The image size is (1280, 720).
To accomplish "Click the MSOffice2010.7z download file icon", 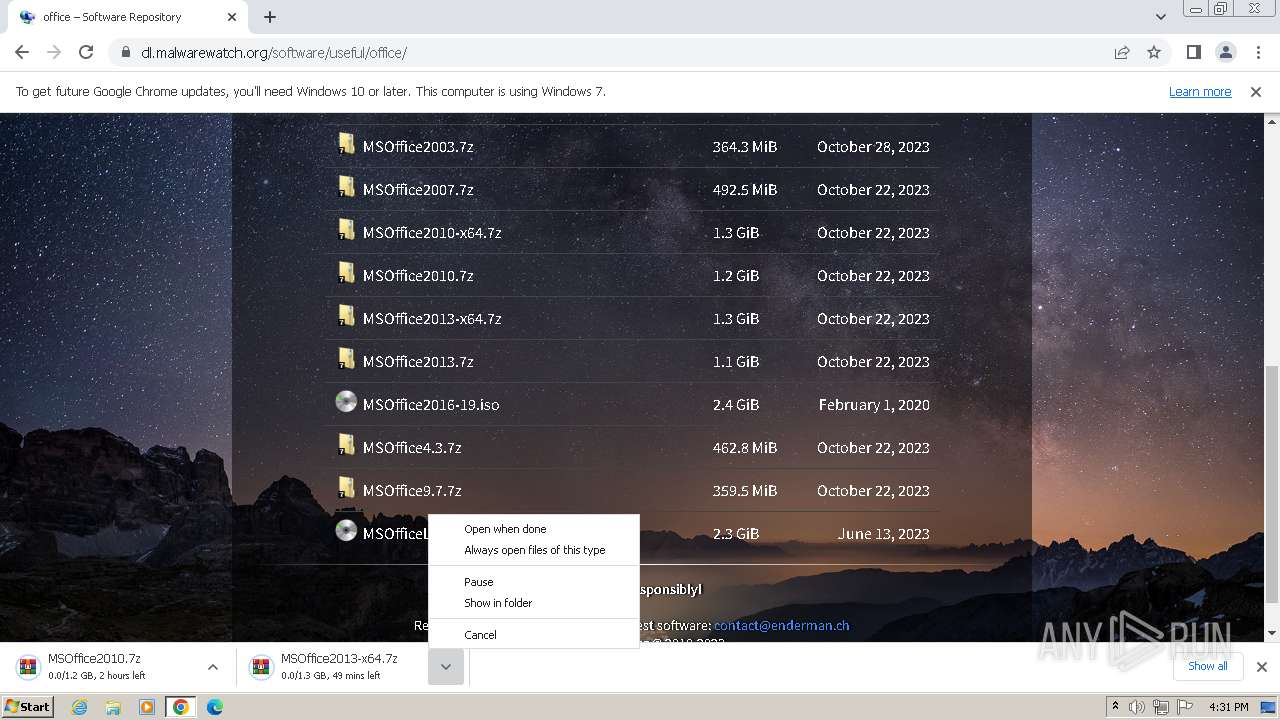I will pyautogui.click(x=29, y=666).
